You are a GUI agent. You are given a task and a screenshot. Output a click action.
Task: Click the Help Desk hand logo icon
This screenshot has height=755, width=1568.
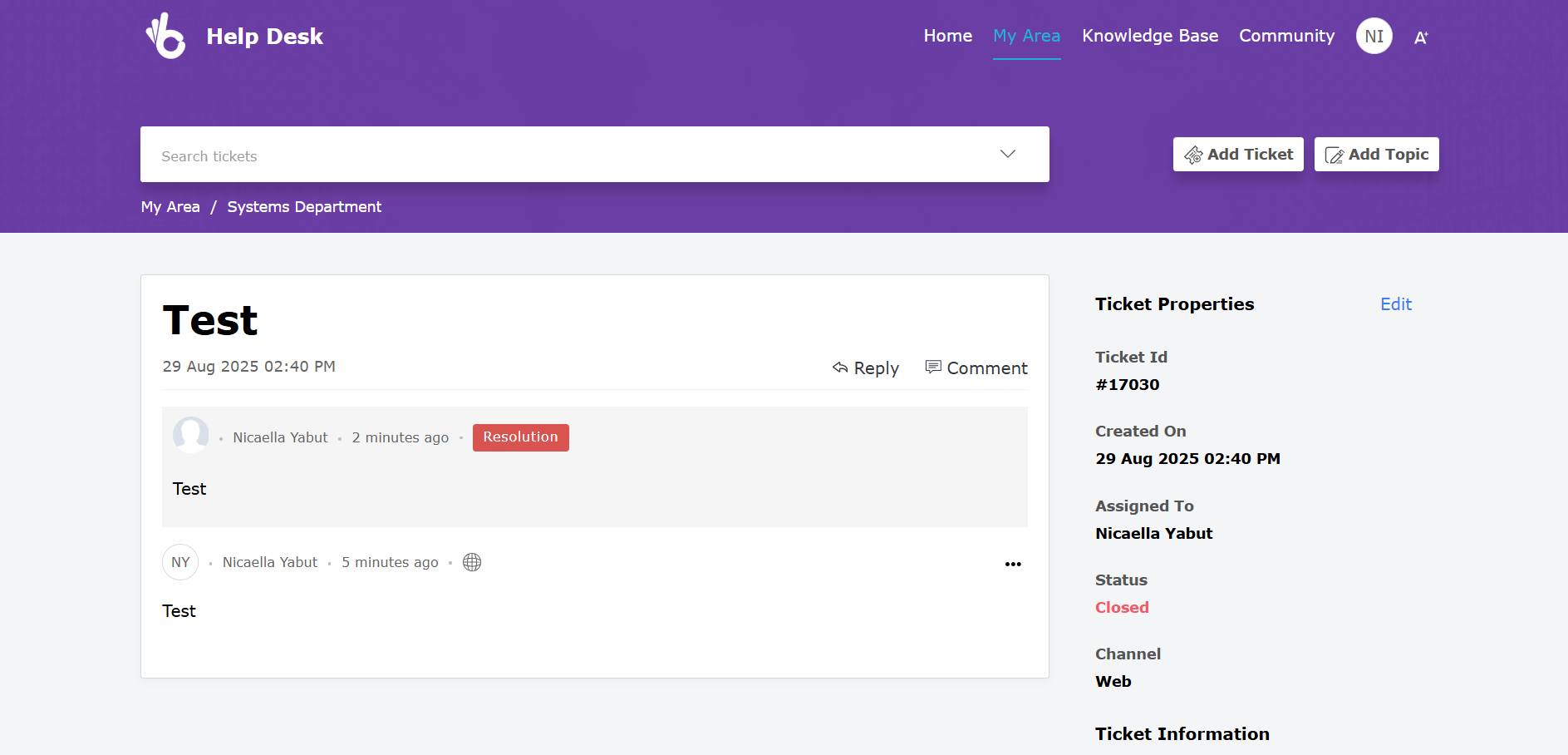click(165, 36)
